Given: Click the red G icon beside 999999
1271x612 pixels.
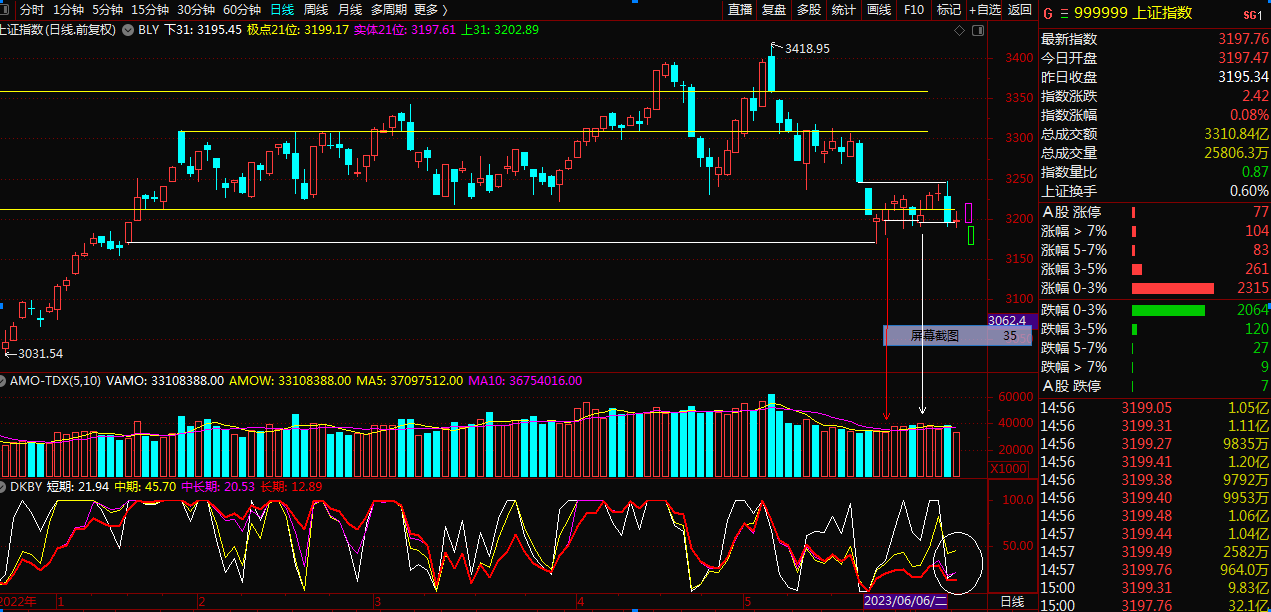Looking at the screenshot, I should click(x=1048, y=13).
